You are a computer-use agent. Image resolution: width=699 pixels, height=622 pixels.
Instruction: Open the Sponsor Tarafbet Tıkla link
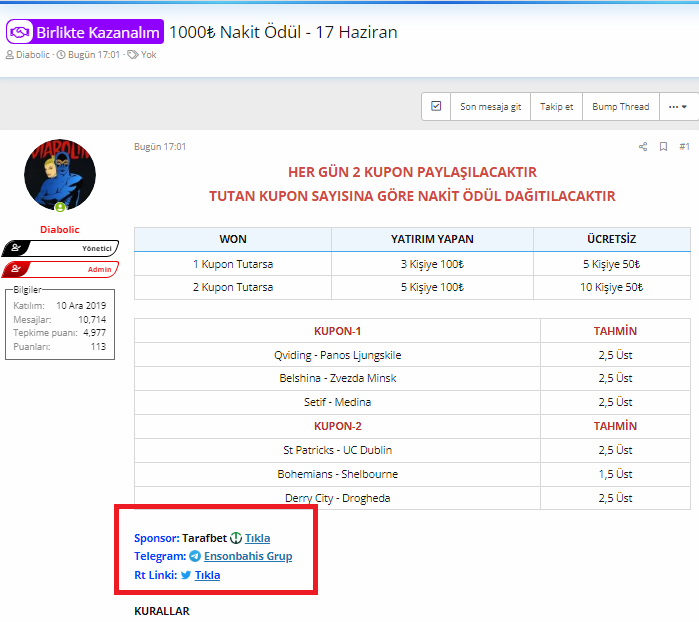(257, 538)
